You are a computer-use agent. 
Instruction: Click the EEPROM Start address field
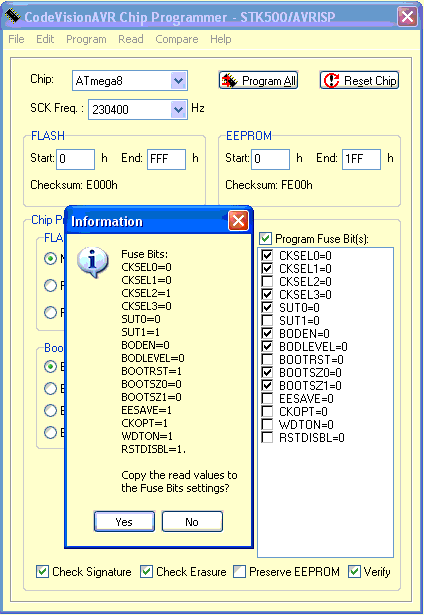[x=270, y=159]
